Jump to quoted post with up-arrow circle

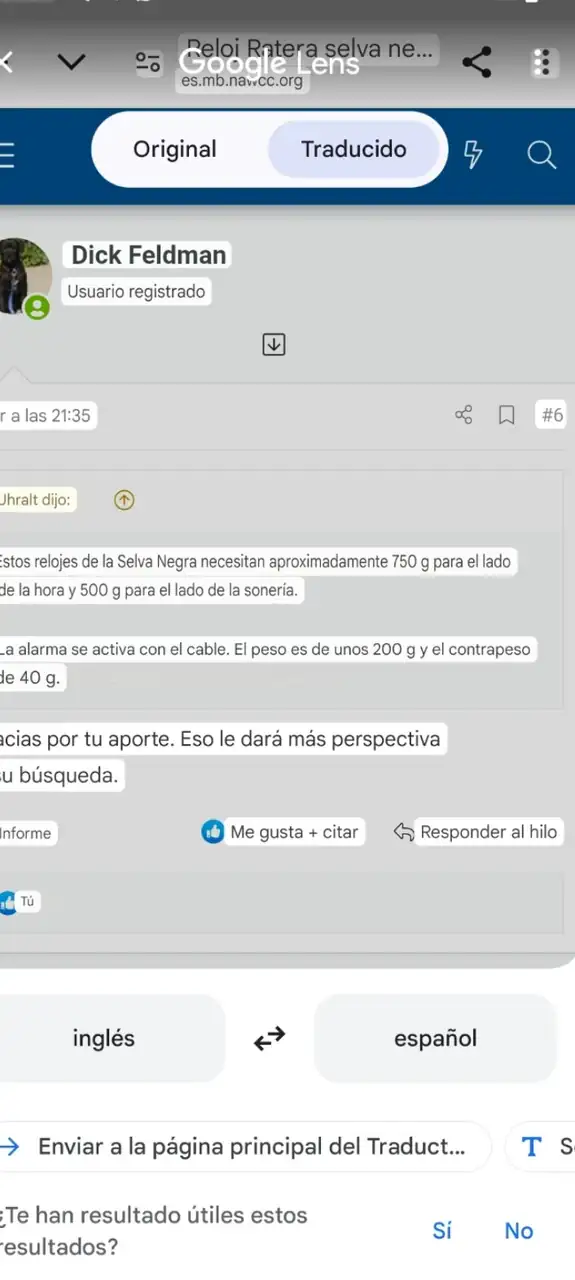point(124,500)
